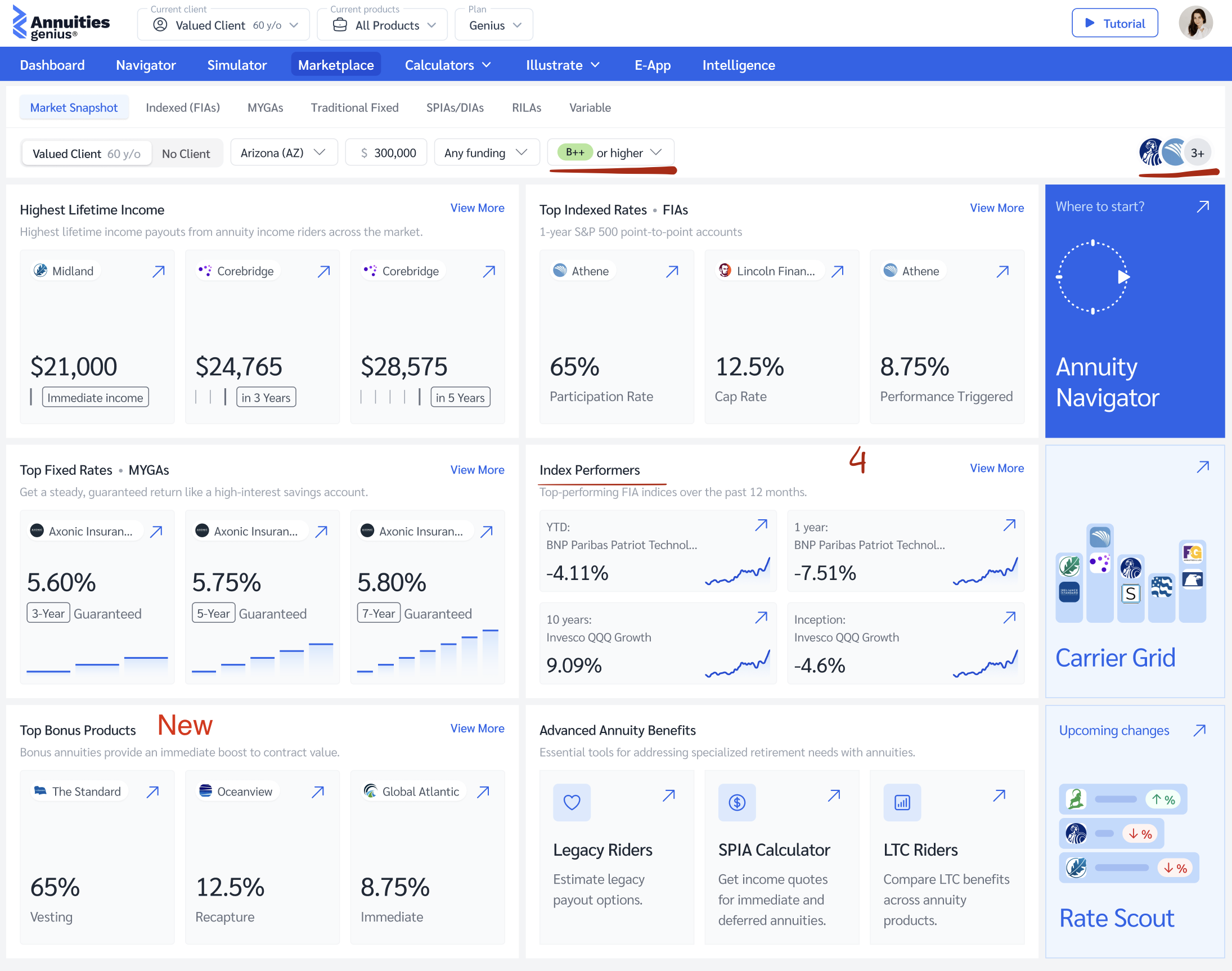Open the Oceanview card arrow
The image size is (1232, 971).
(x=318, y=792)
